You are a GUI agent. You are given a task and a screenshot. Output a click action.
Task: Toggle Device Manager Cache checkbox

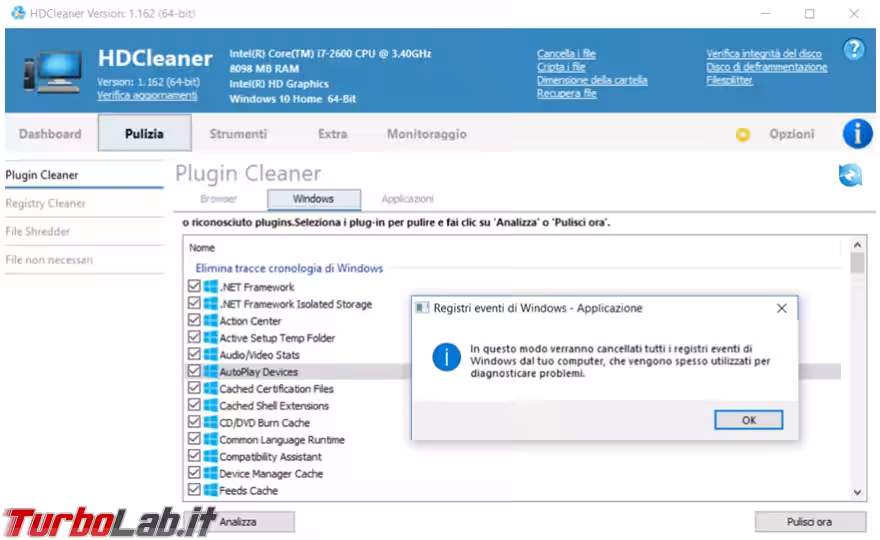[x=194, y=473]
